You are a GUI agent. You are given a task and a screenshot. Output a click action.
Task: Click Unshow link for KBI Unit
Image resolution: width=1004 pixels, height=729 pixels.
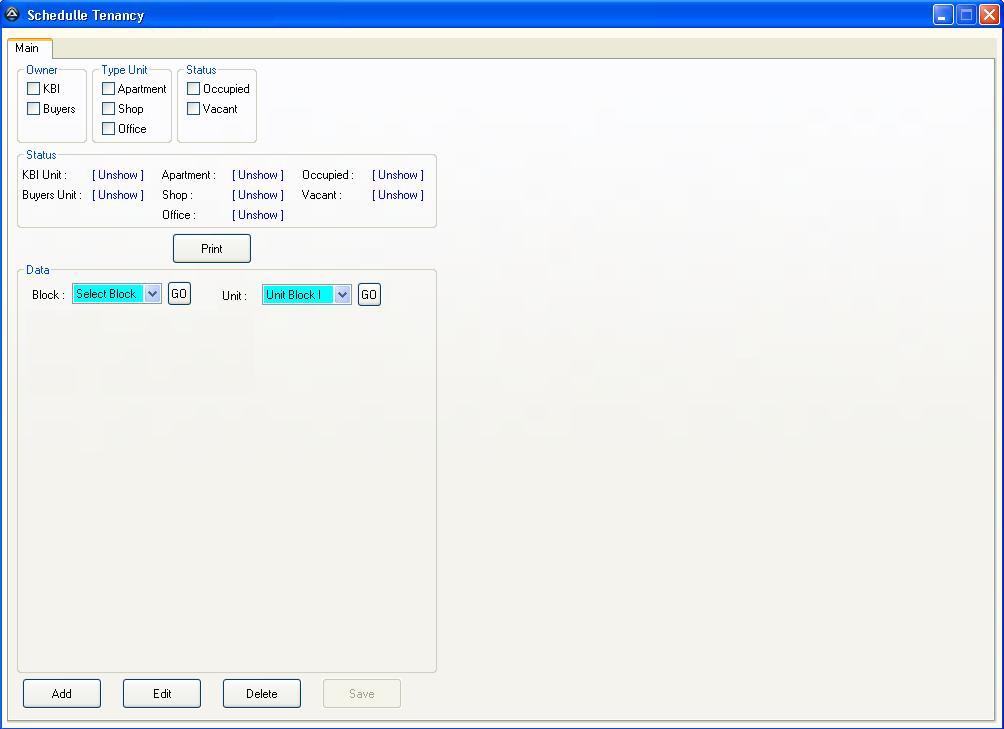click(118, 175)
